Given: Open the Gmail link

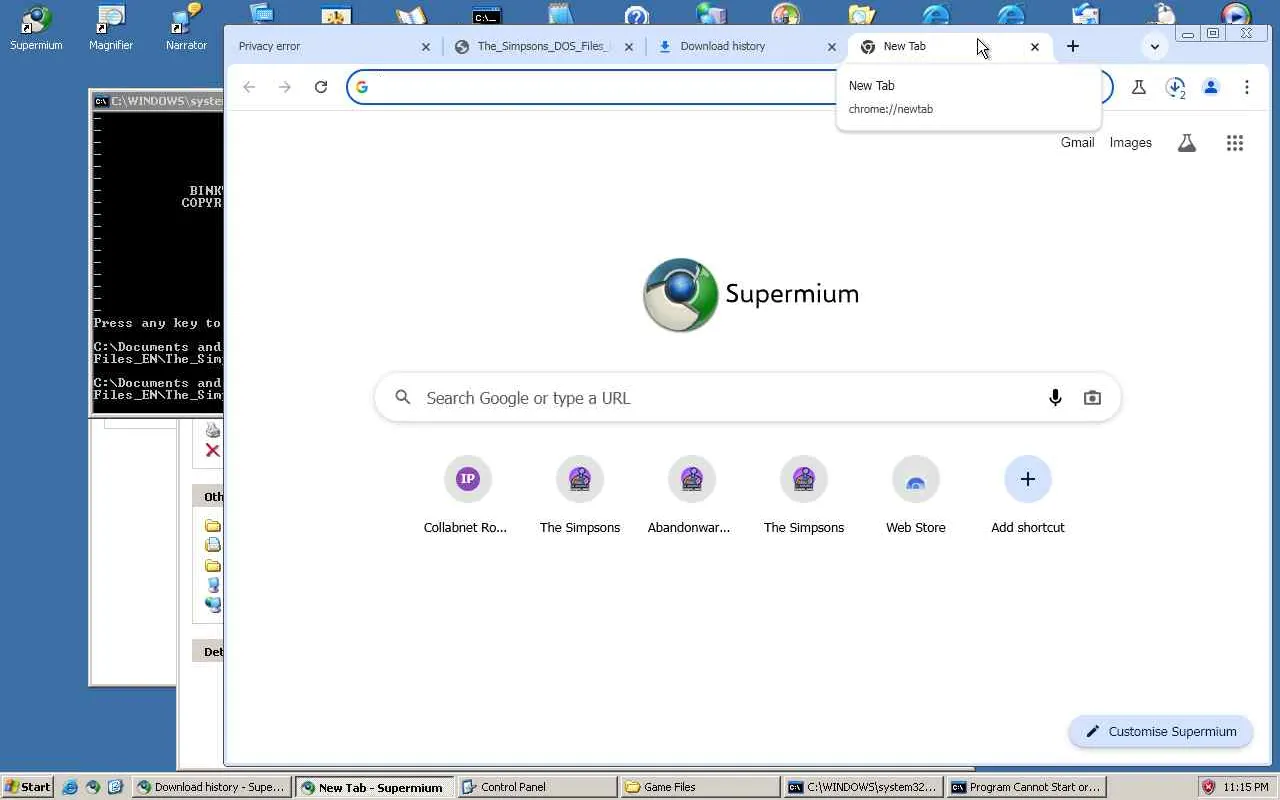Looking at the screenshot, I should pos(1077,143).
